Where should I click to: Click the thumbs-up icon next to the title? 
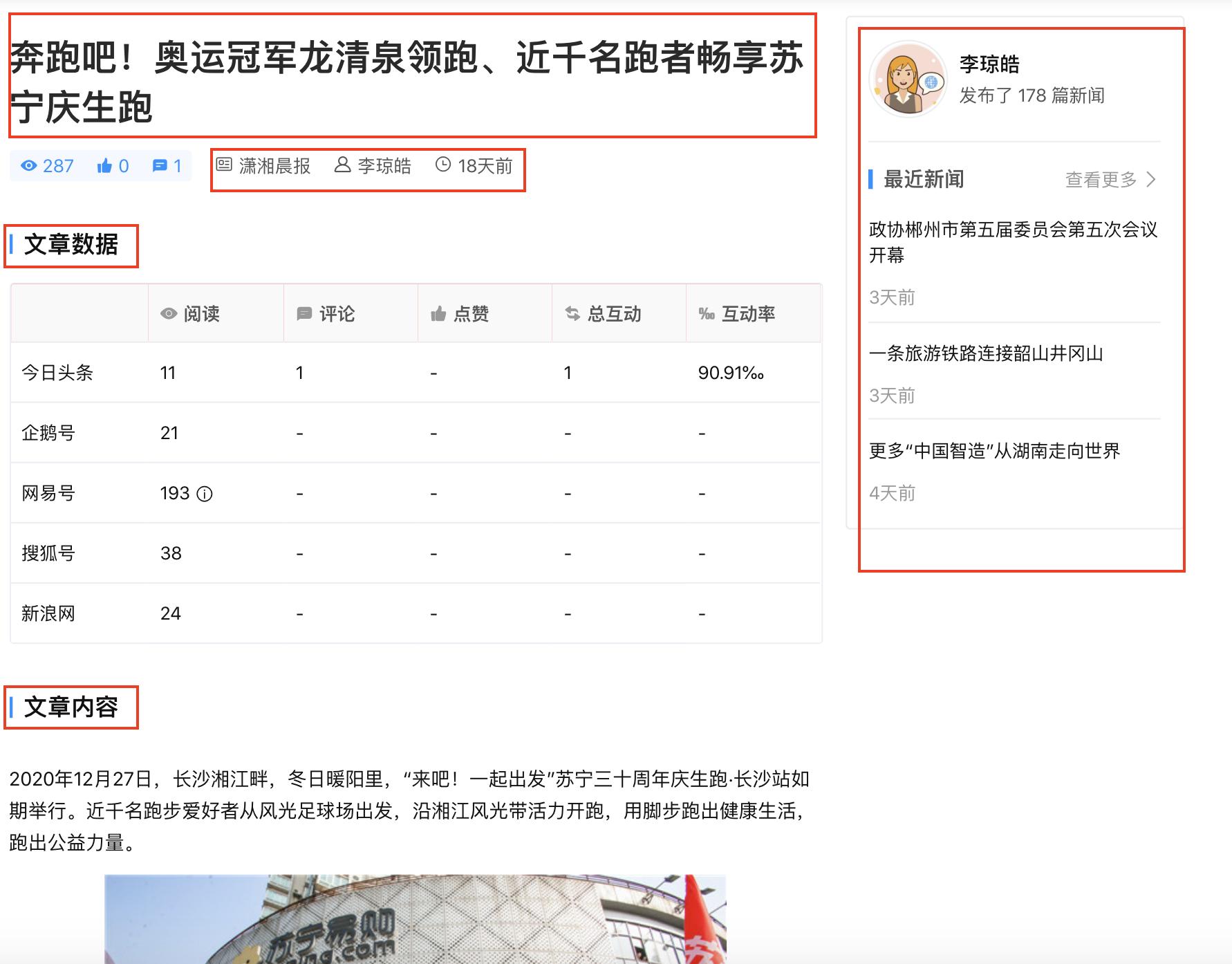(x=104, y=165)
